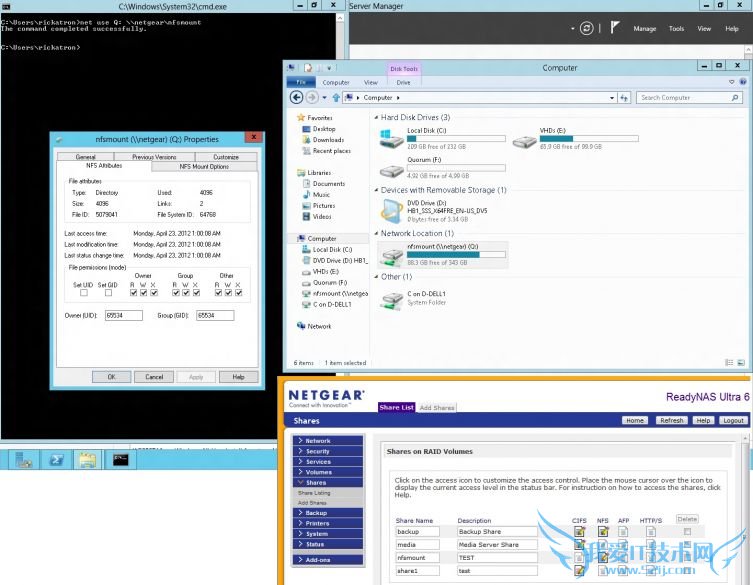This screenshot has height=585, width=753.
Task: Collapse the Other (1) group
Action: [376, 277]
